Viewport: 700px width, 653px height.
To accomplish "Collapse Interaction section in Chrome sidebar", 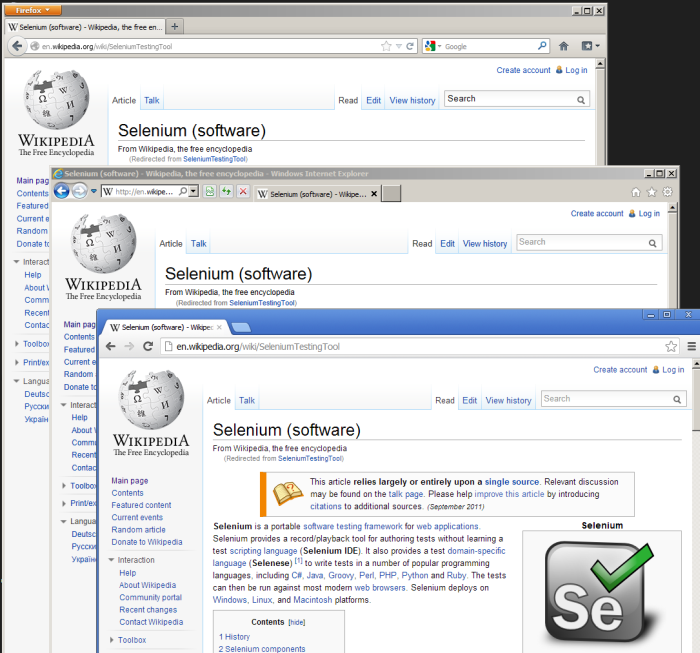I will pos(112,560).
